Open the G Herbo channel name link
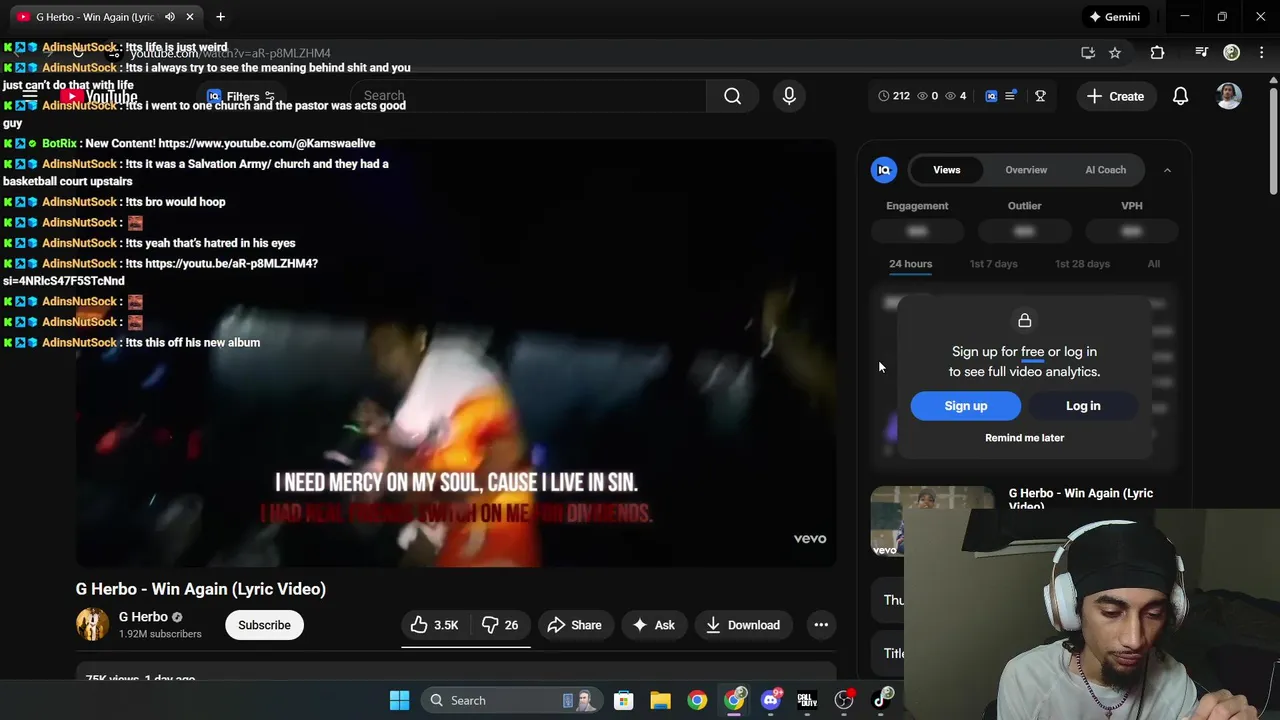The width and height of the screenshot is (1280, 720). [x=143, y=617]
